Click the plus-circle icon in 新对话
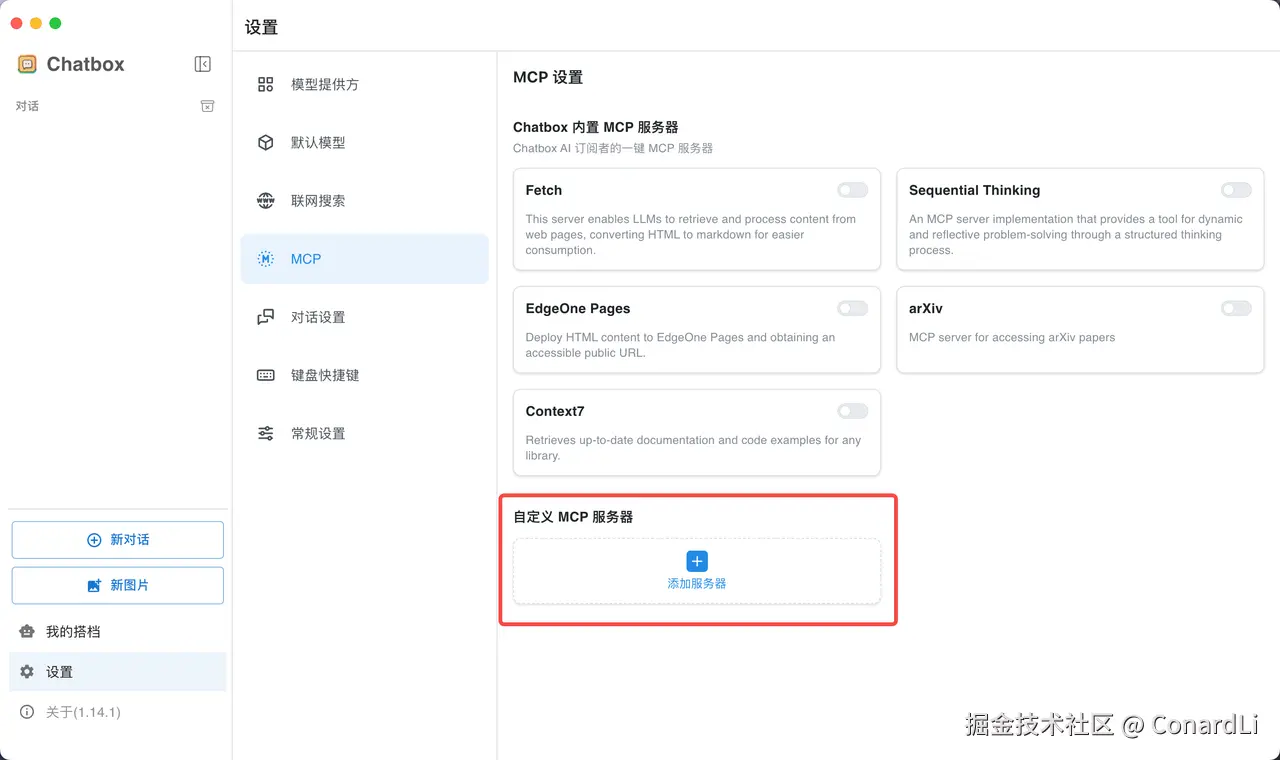The image size is (1280, 760). pos(94,540)
